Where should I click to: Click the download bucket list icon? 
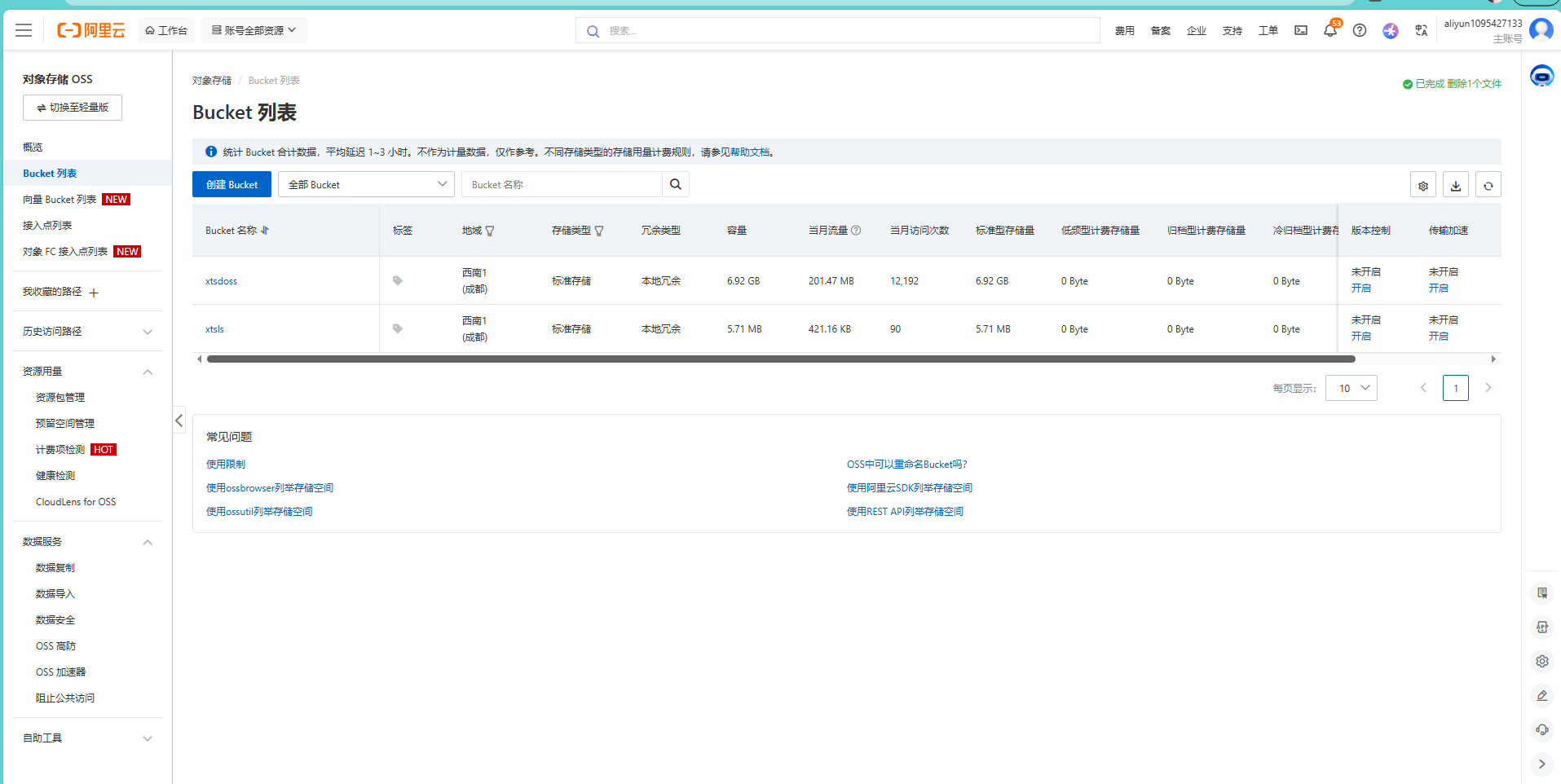(x=1456, y=185)
